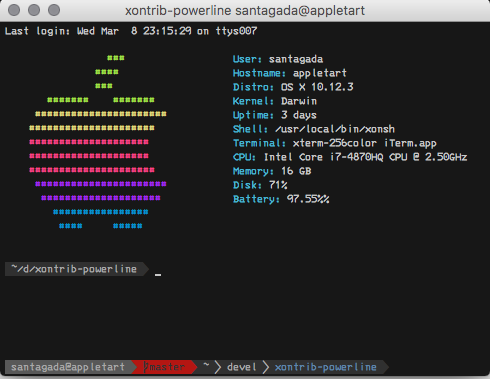
Task: Click the '~' home path segment
Action: pyautogui.click(x=207, y=366)
